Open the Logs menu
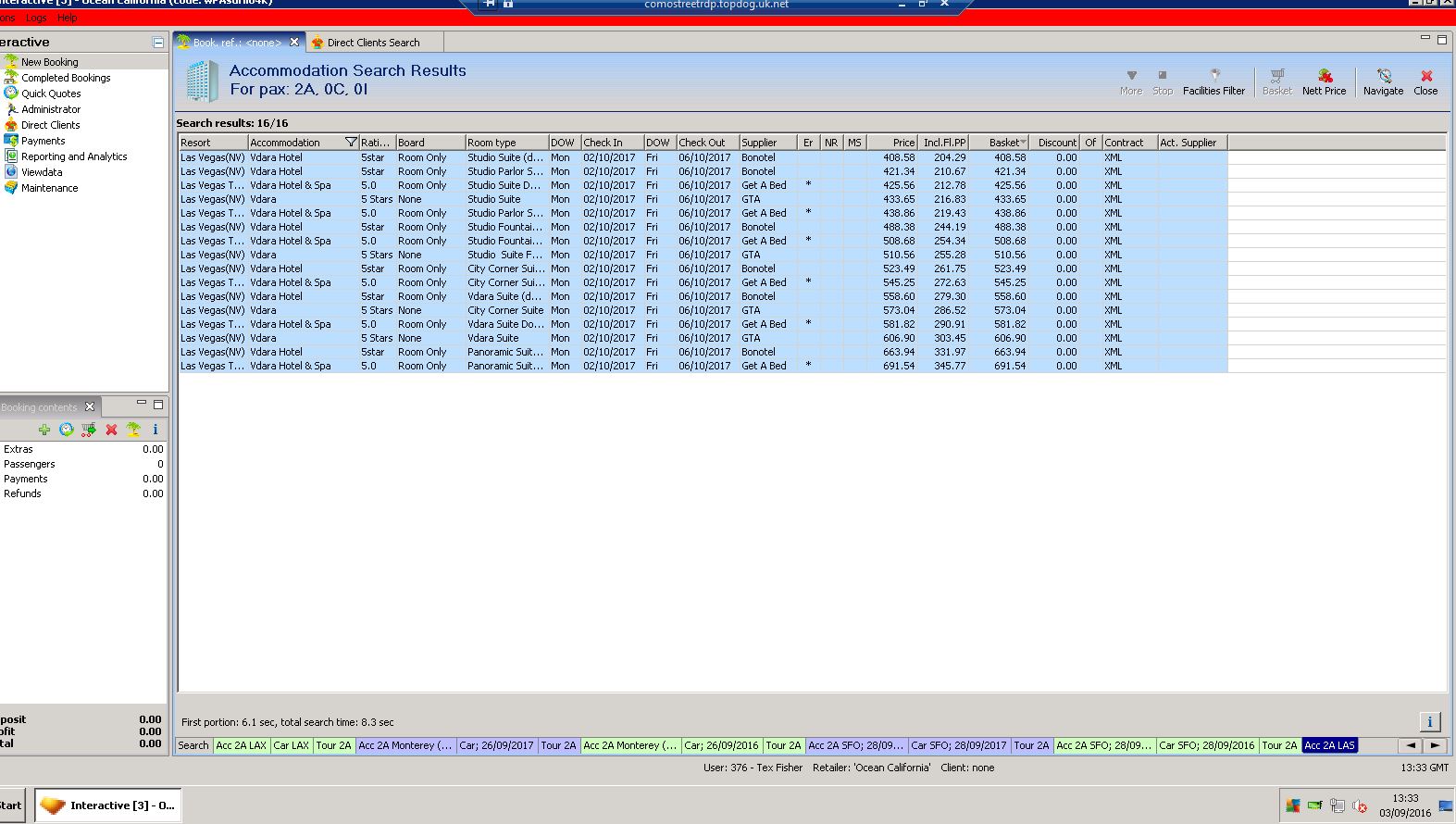1456x824 pixels. (36, 18)
